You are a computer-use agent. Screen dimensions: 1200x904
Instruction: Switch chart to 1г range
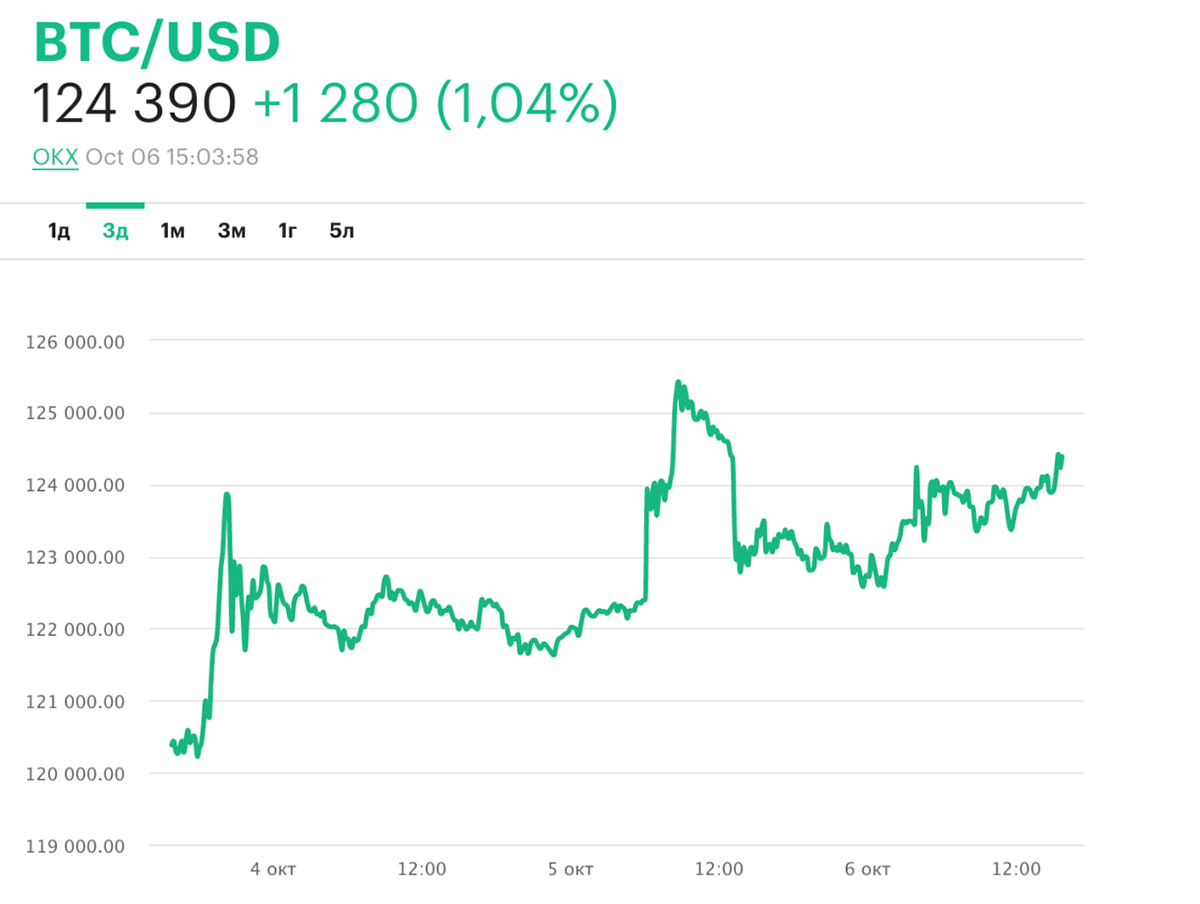(x=288, y=232)
